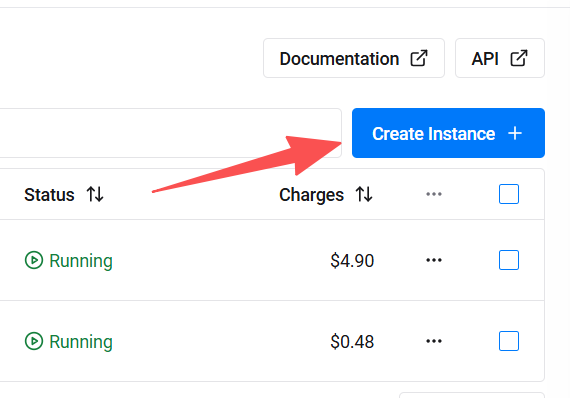This screenshot has height=398, width=570.
Task: Tick the select-all checkbox in the header
Action: (x=509, y=194)
